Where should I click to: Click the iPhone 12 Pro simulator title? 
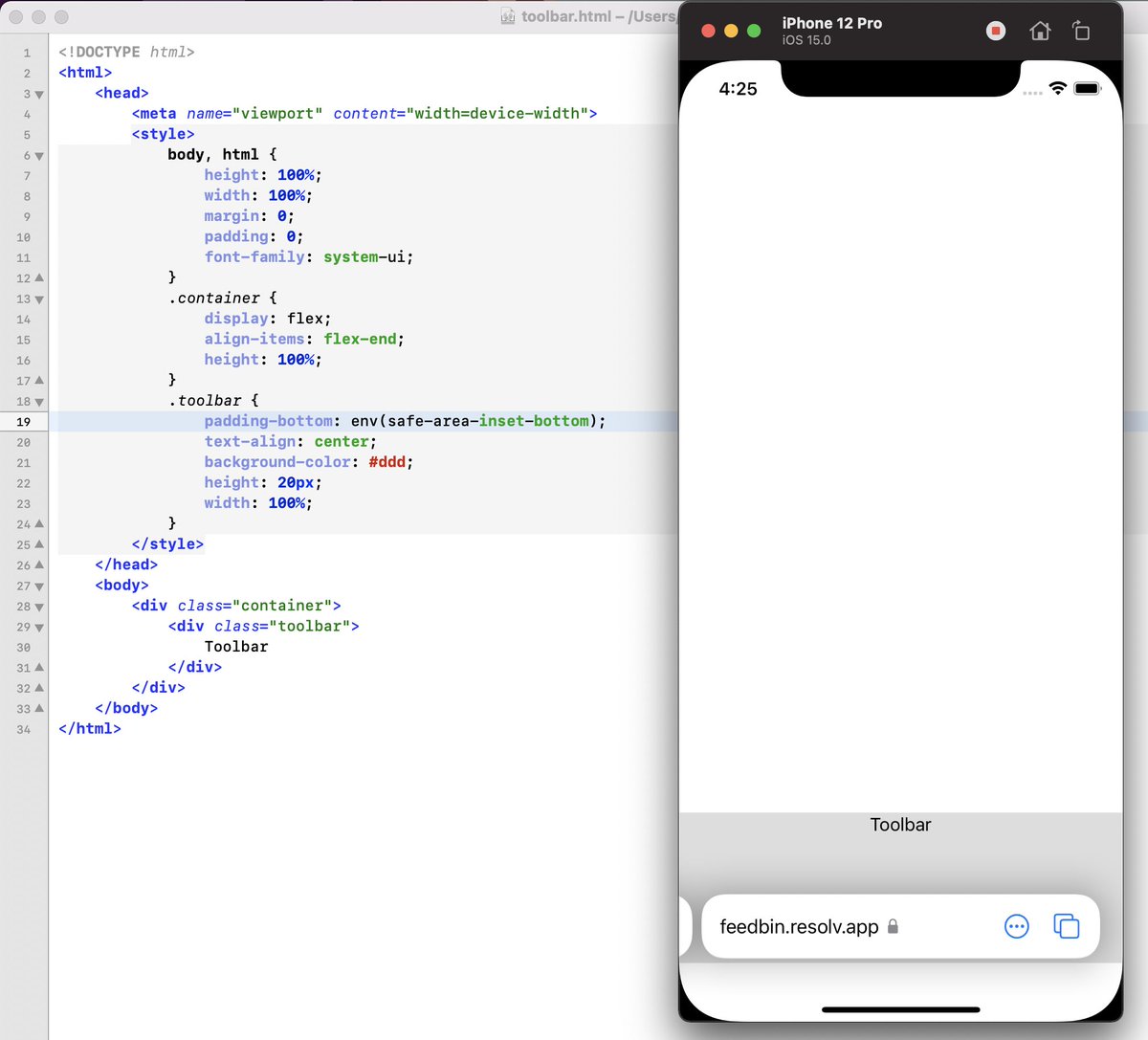coord(831,23)
